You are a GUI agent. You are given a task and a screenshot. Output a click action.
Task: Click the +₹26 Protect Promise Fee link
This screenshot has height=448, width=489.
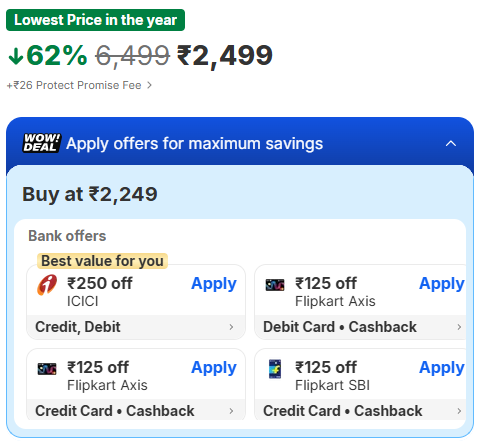click(74, 85)
